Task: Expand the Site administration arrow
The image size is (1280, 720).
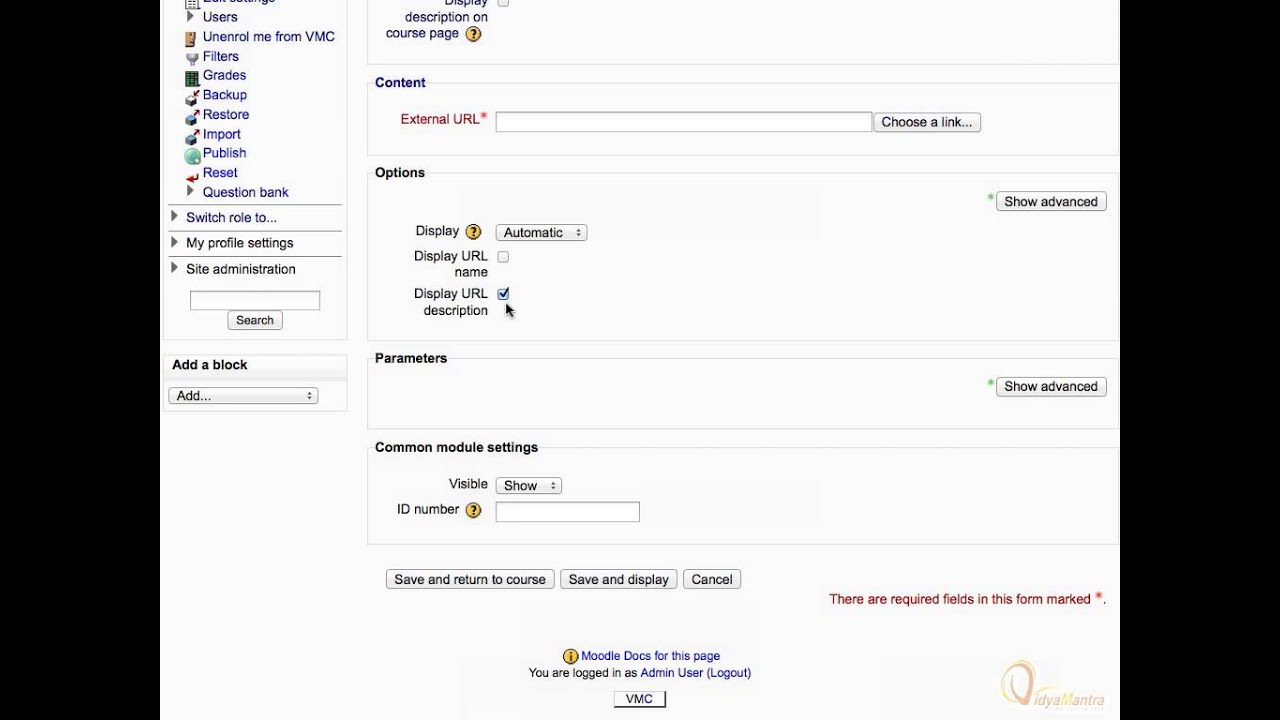Action: point(174,268)
